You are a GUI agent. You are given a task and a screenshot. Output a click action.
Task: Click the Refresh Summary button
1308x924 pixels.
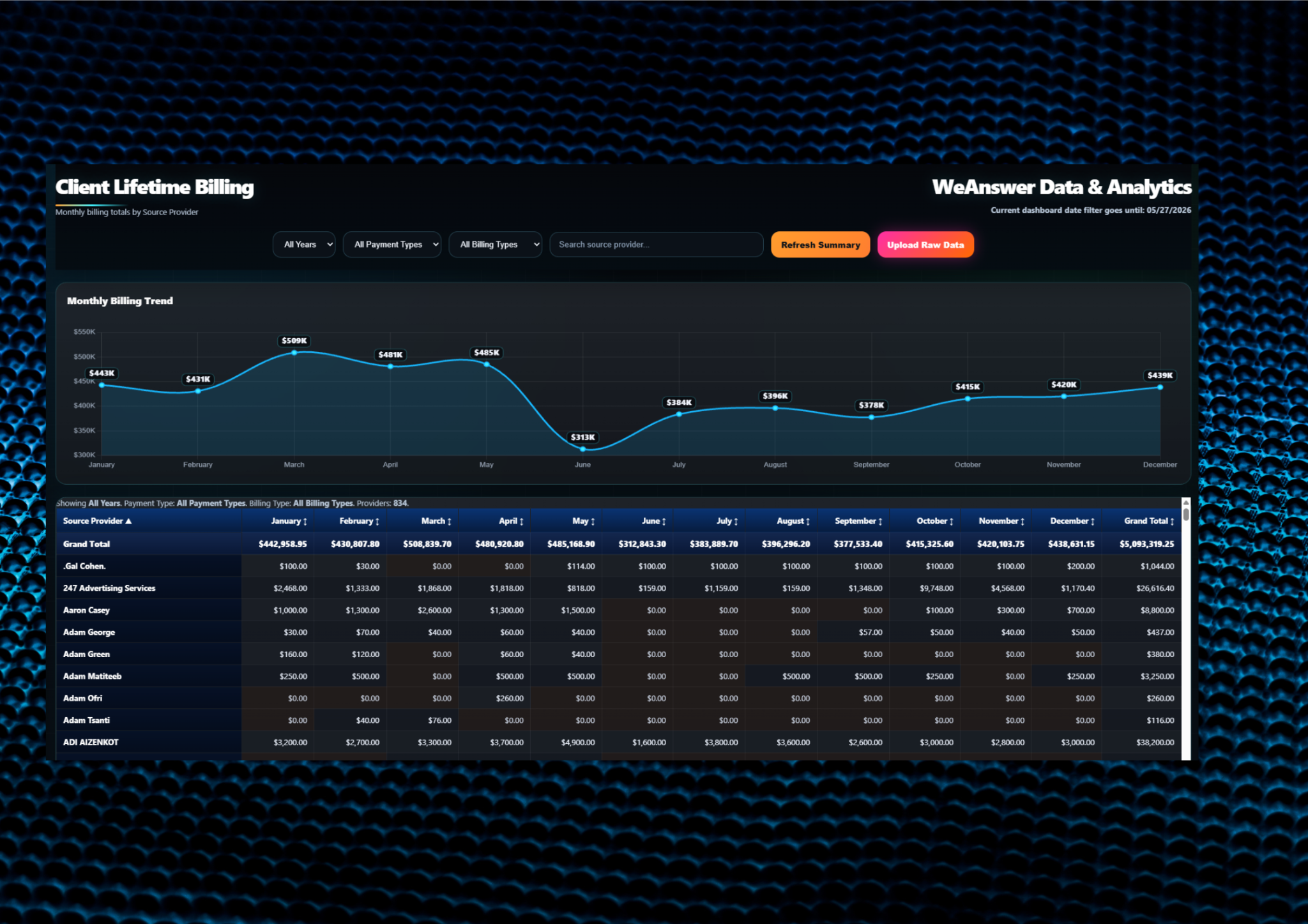tap(821, 245)
